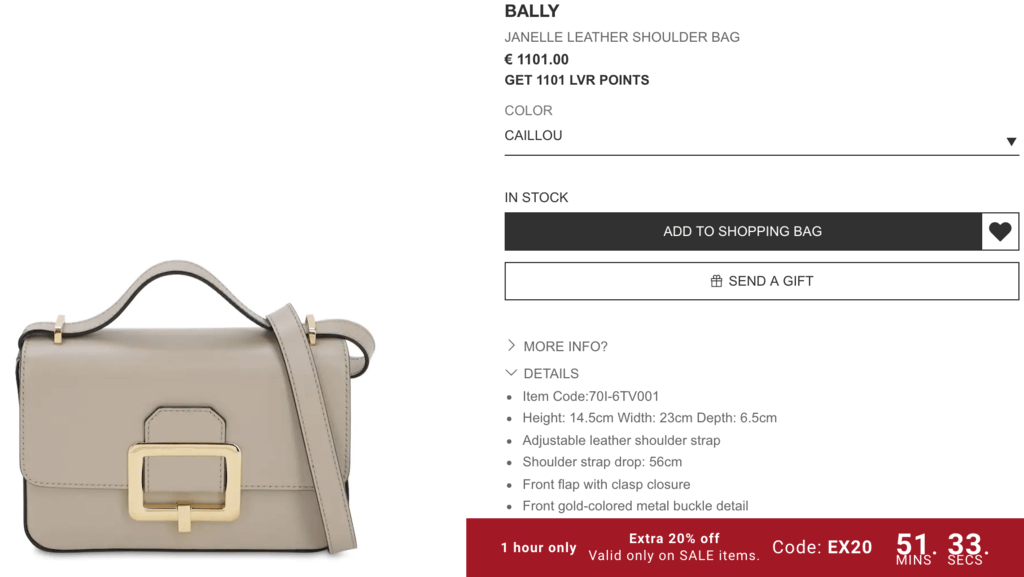The image size is (1024, 577).
Task: Click the SEND A GIFT button
Action: tap(761, 281)
